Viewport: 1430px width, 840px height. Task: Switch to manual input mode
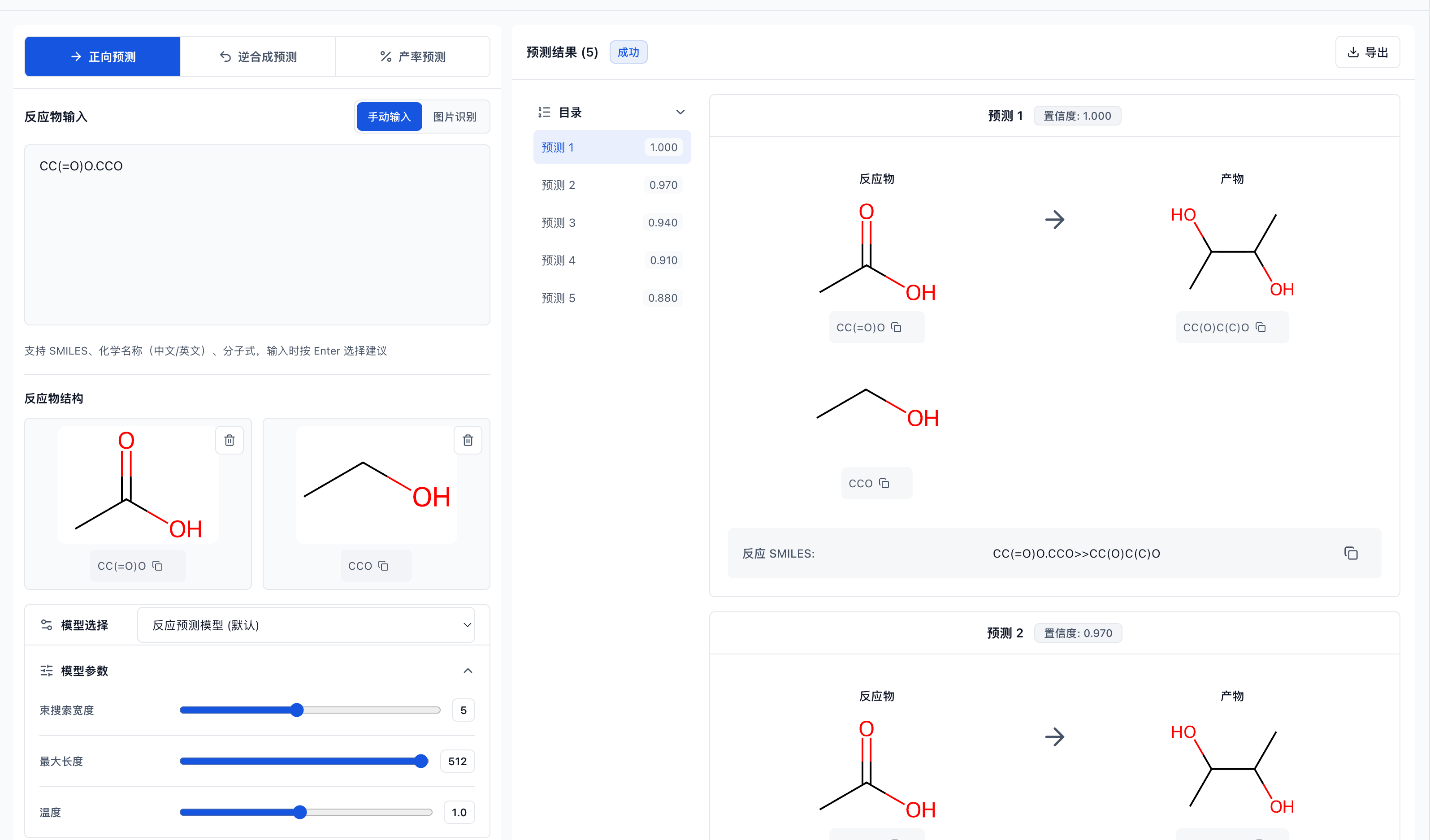(x=389, y=117)
